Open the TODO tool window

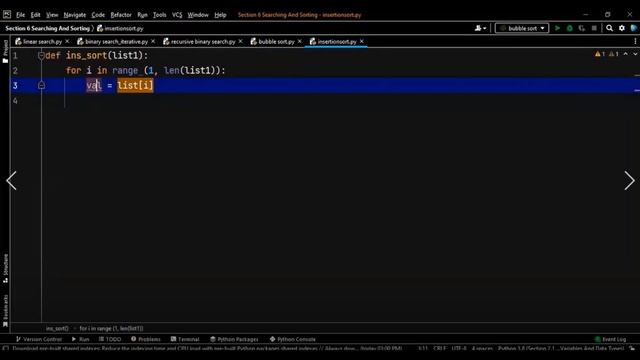110,339
